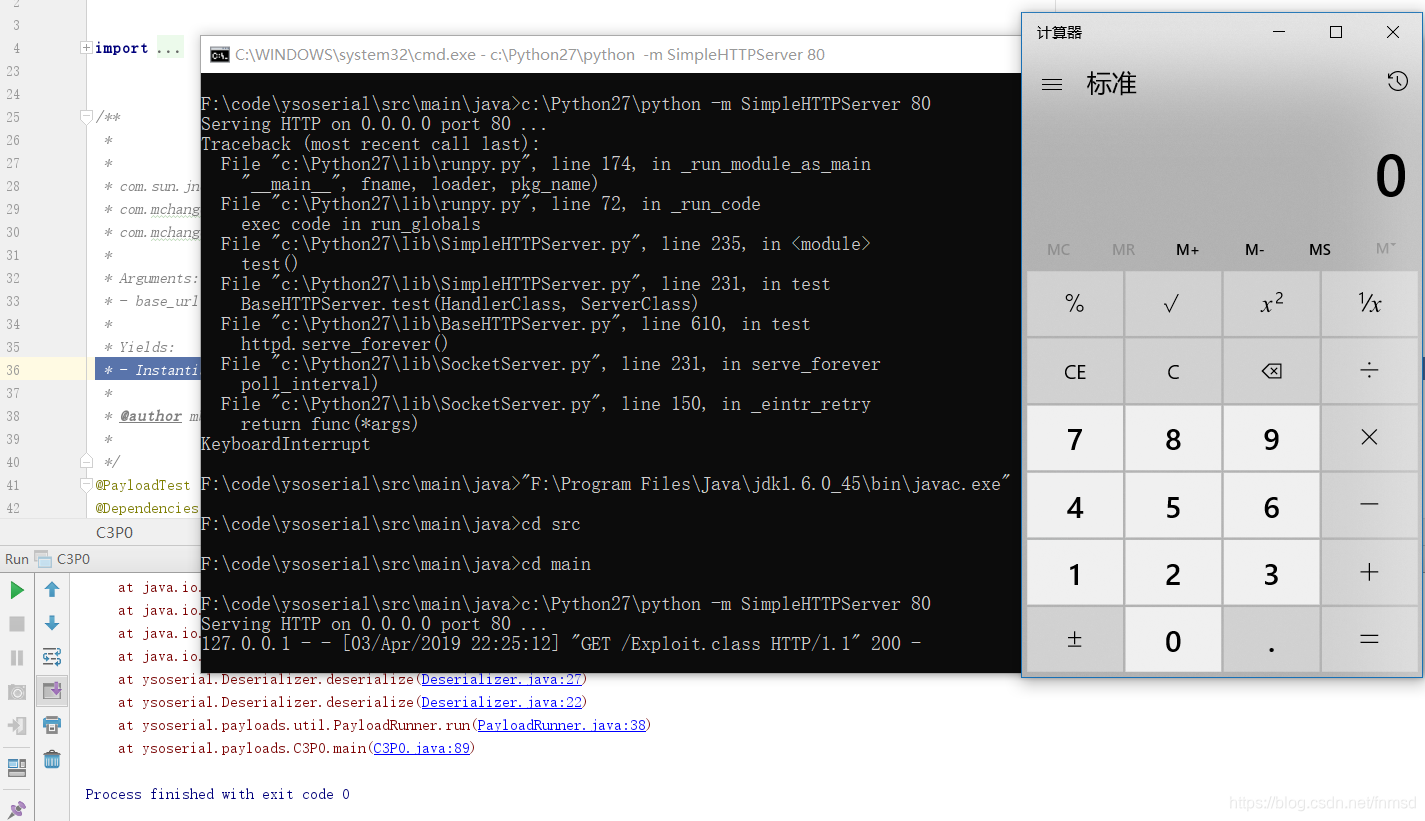Open calculator History clock icon
Viewport: 1425px width, 821px height.
(1397, 82)
